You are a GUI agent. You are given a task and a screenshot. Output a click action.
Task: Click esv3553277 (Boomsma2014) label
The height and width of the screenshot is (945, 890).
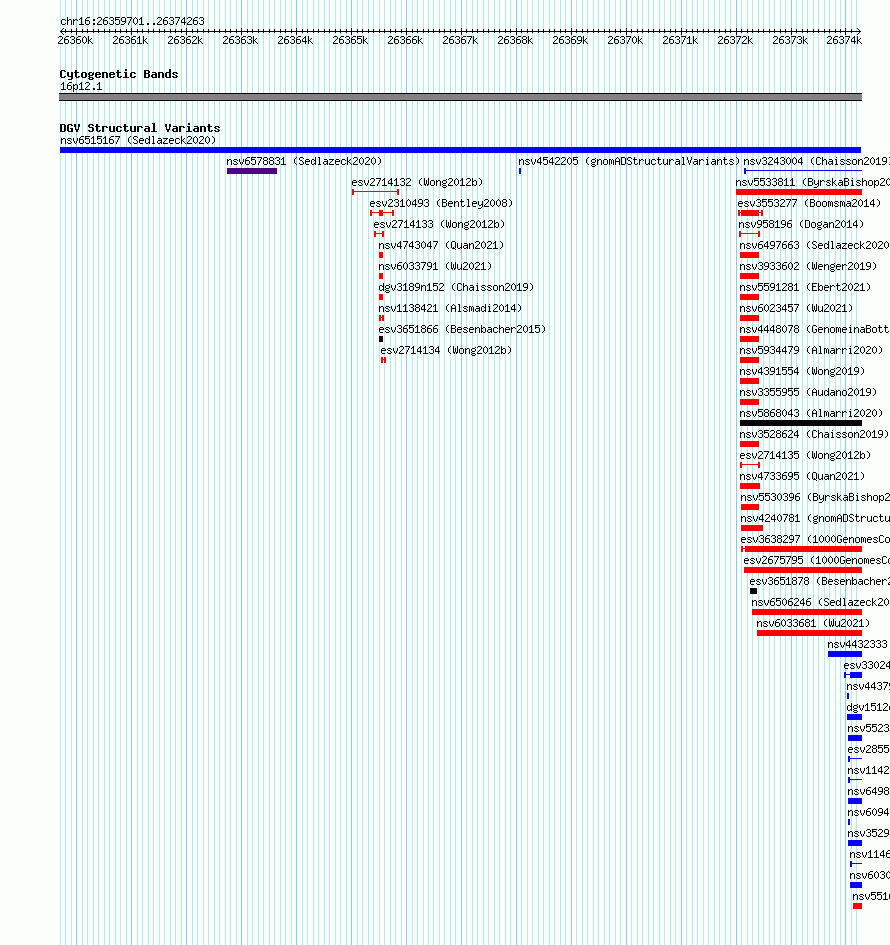tap(809, 204)
